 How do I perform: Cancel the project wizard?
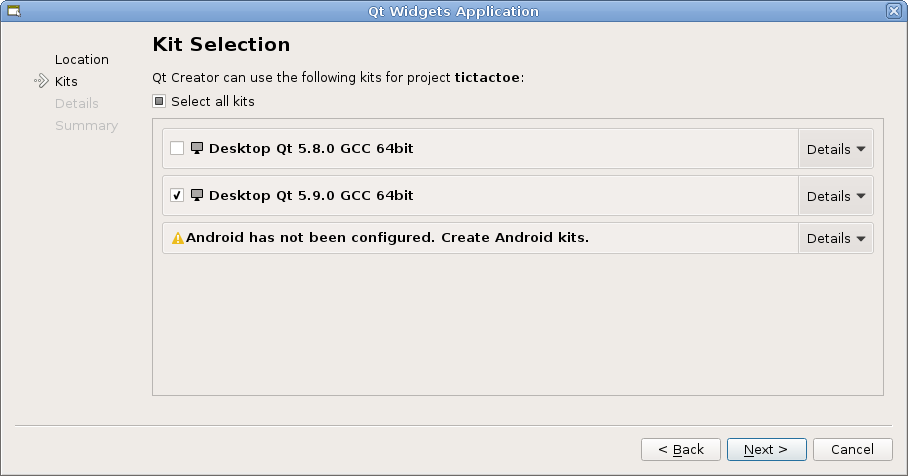pos(852,449)
